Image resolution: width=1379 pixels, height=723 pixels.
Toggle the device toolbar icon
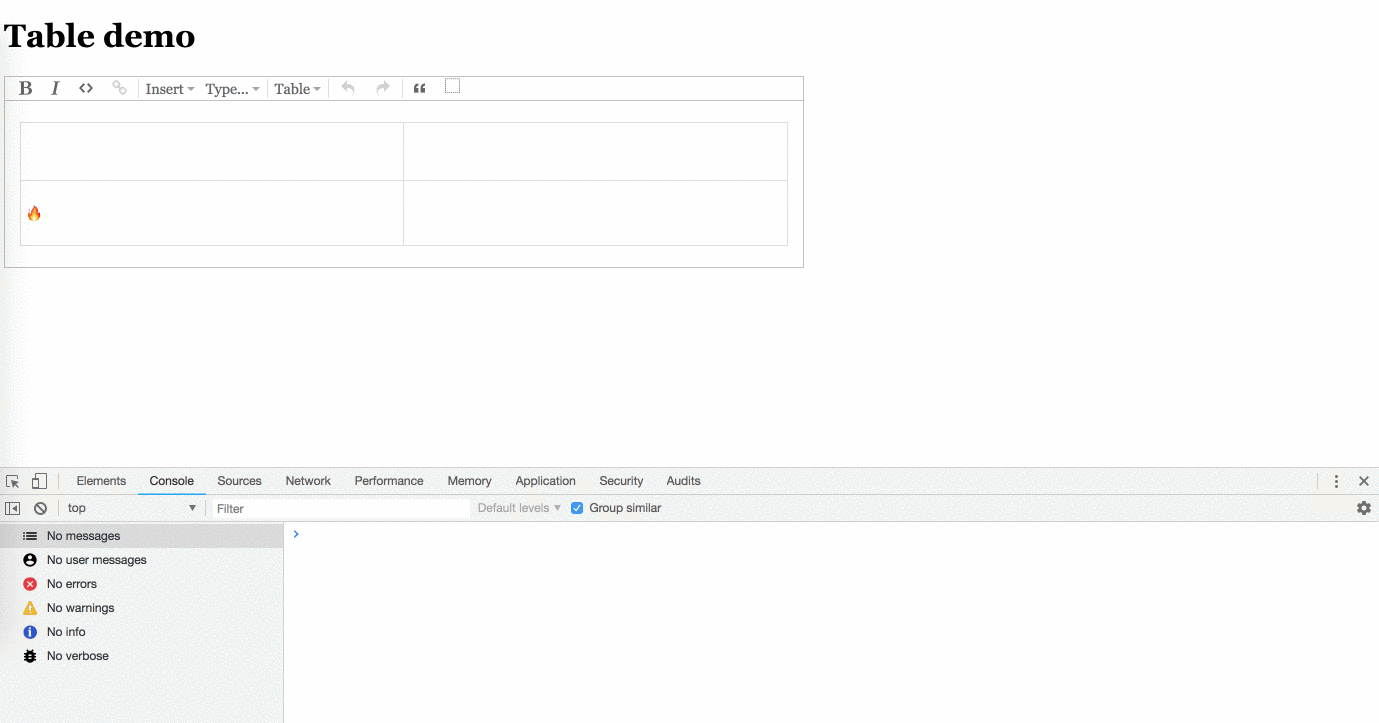pyautogui.click(x=39, y=481)
